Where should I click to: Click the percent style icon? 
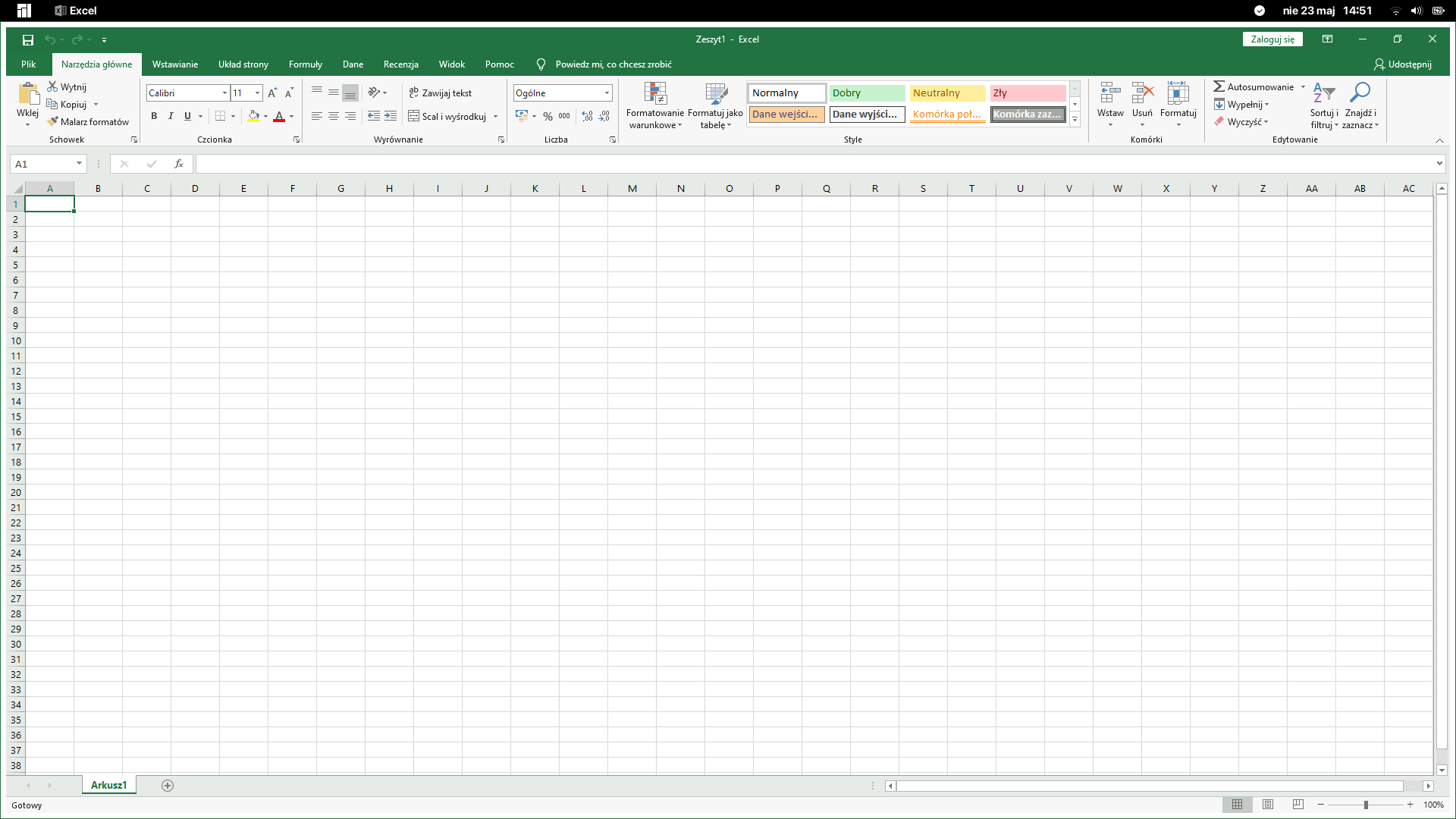(548, 116)
